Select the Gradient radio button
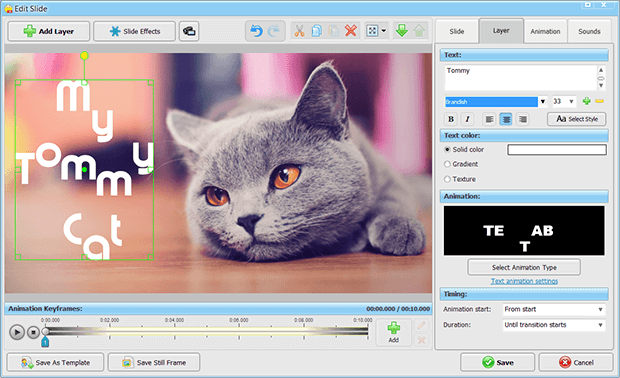This screenshot has height=378, width=620. coord(447,164)
